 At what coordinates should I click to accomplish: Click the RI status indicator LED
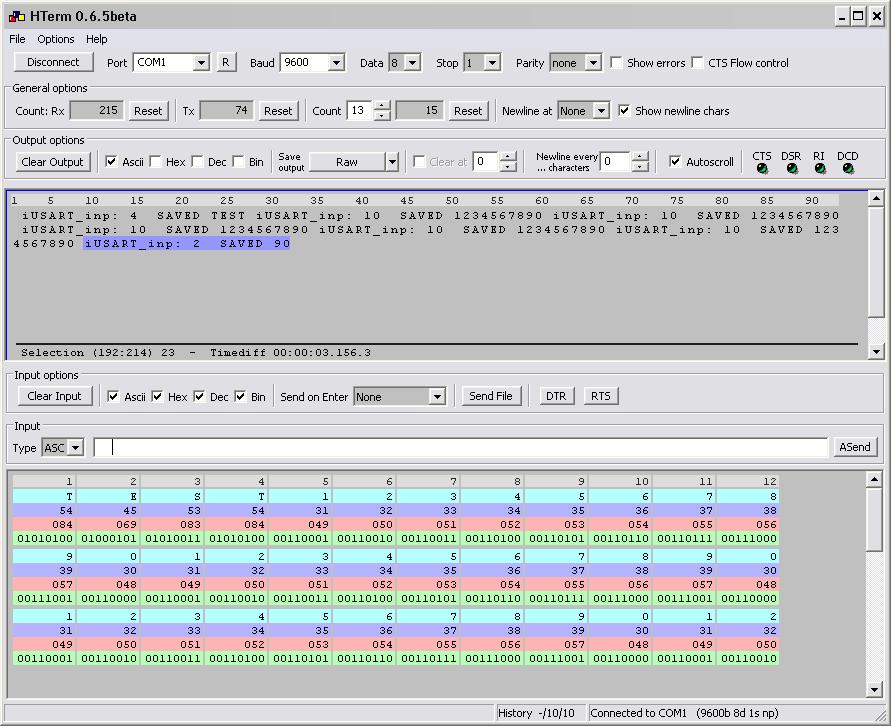(819, 169)
